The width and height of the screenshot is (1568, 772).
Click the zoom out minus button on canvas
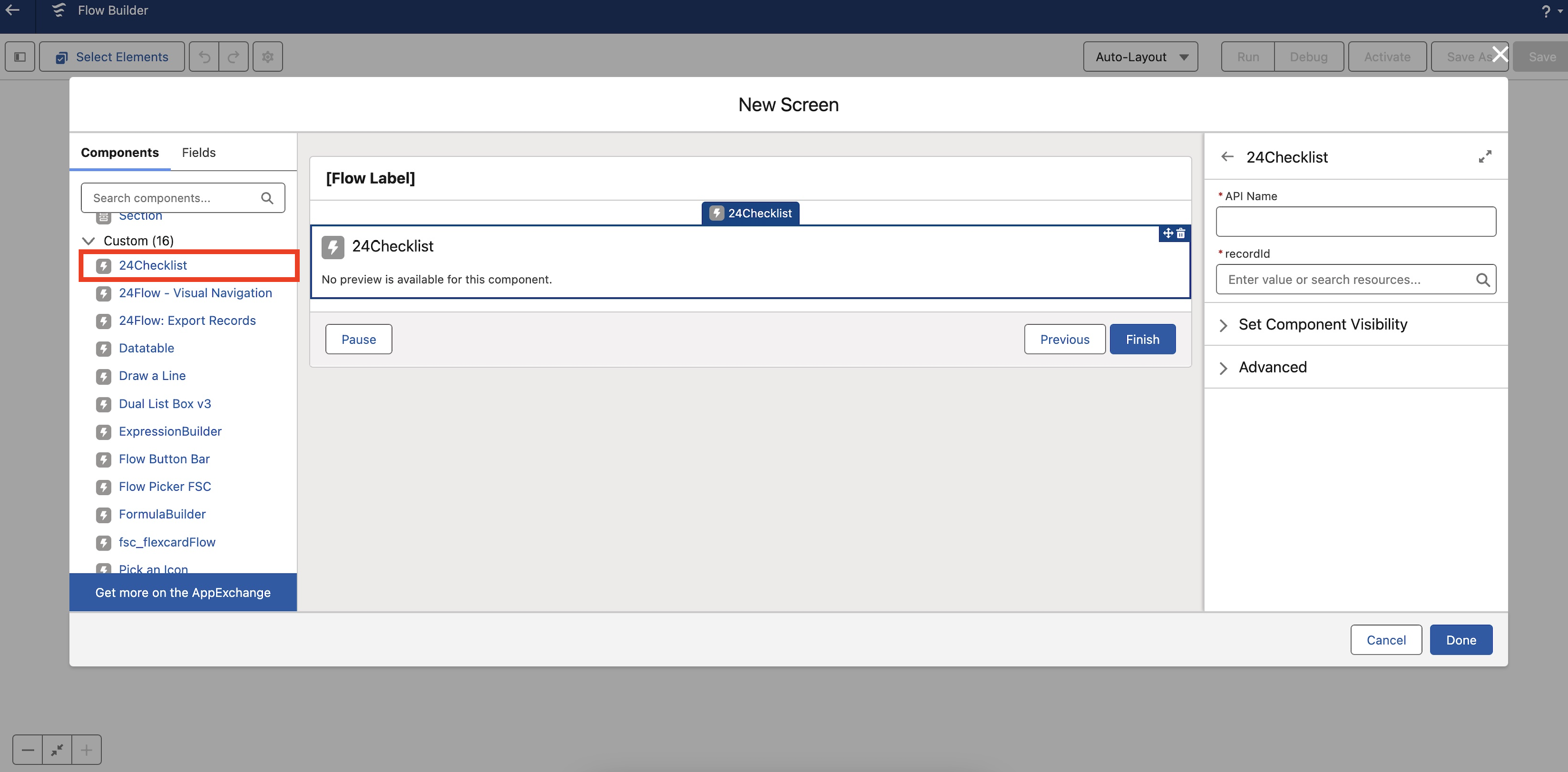(28, 749)
